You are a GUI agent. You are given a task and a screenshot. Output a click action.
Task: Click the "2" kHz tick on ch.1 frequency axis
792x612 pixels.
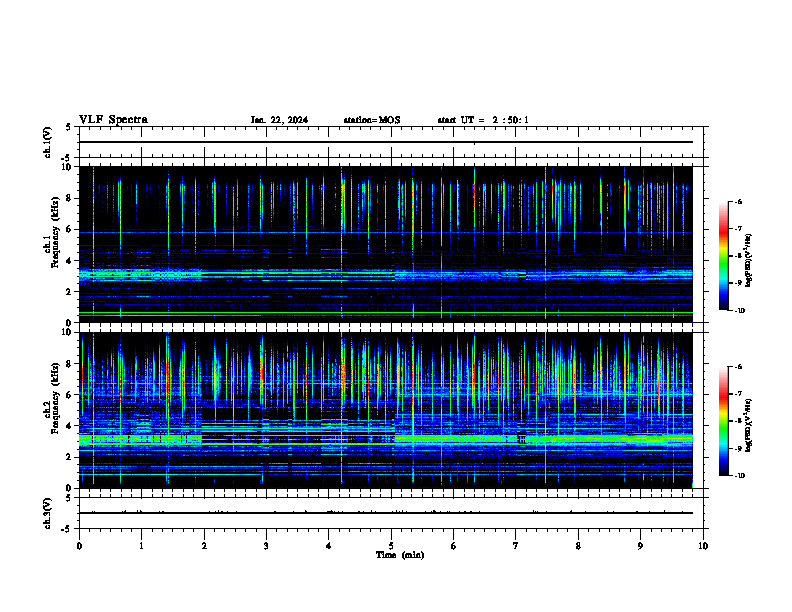tap(69, 292)
